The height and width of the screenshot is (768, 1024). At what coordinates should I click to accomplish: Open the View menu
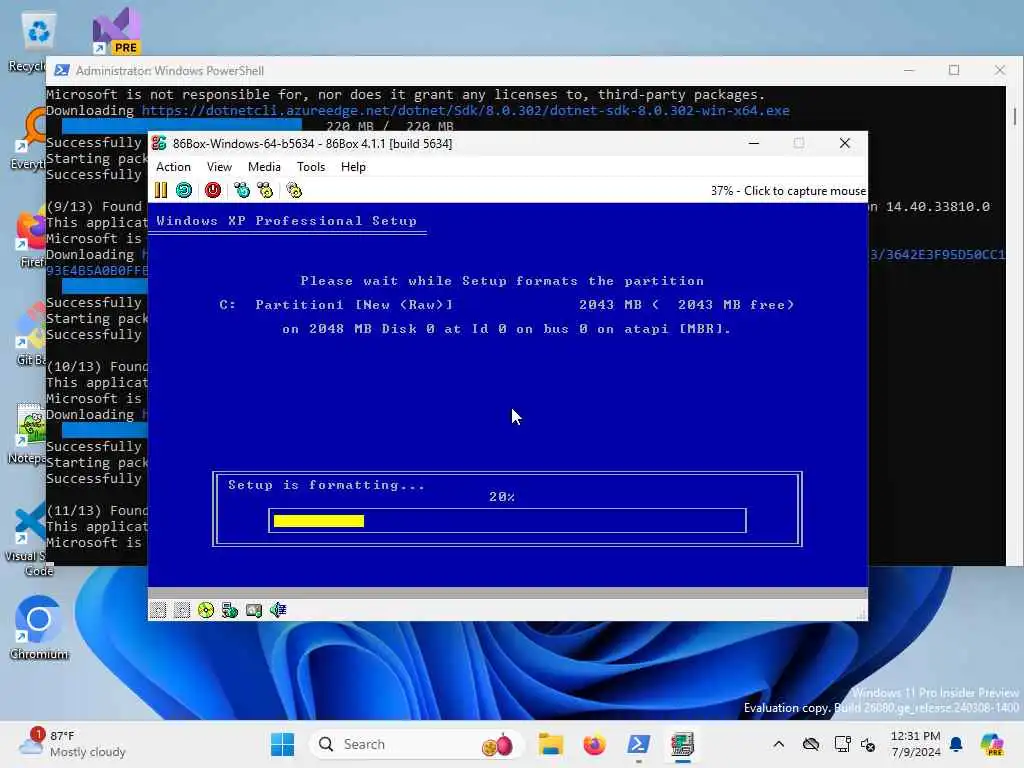tap(219, 167)
